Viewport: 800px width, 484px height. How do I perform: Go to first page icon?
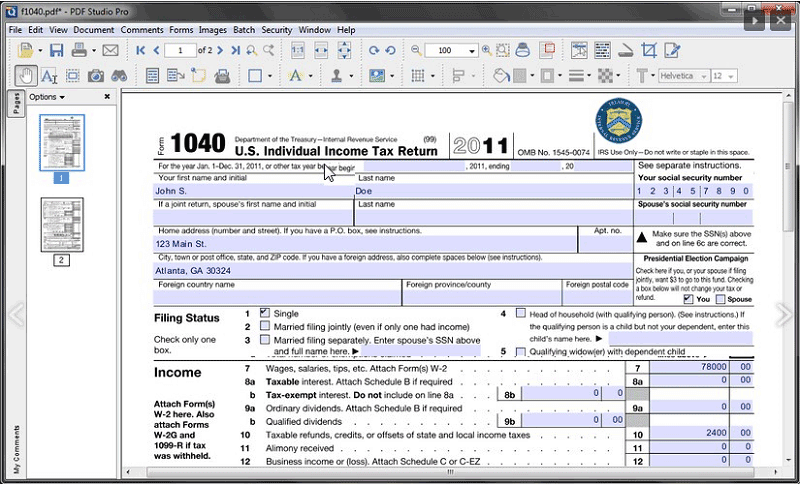(x=140, y=50)
